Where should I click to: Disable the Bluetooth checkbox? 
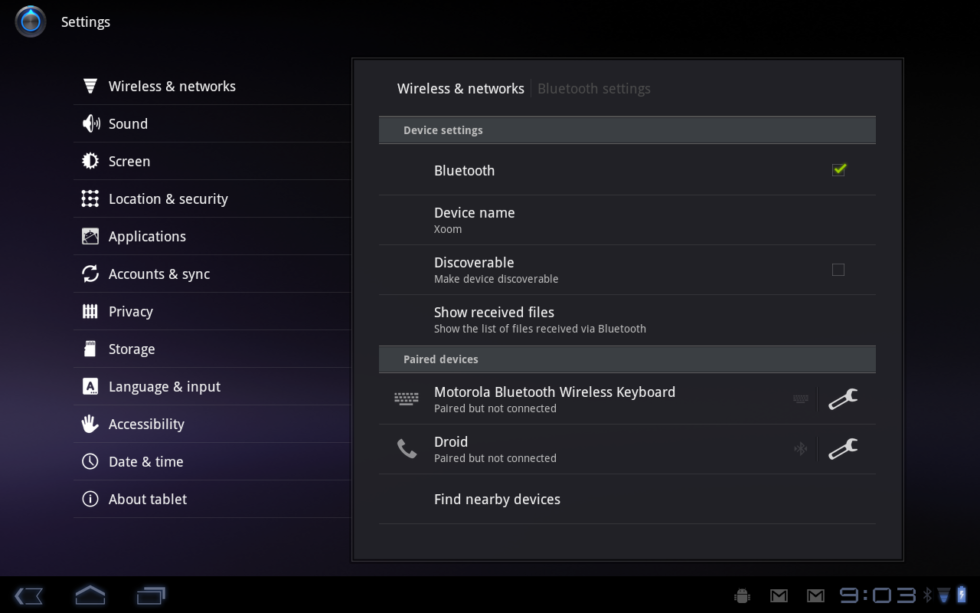coord(838,170)
